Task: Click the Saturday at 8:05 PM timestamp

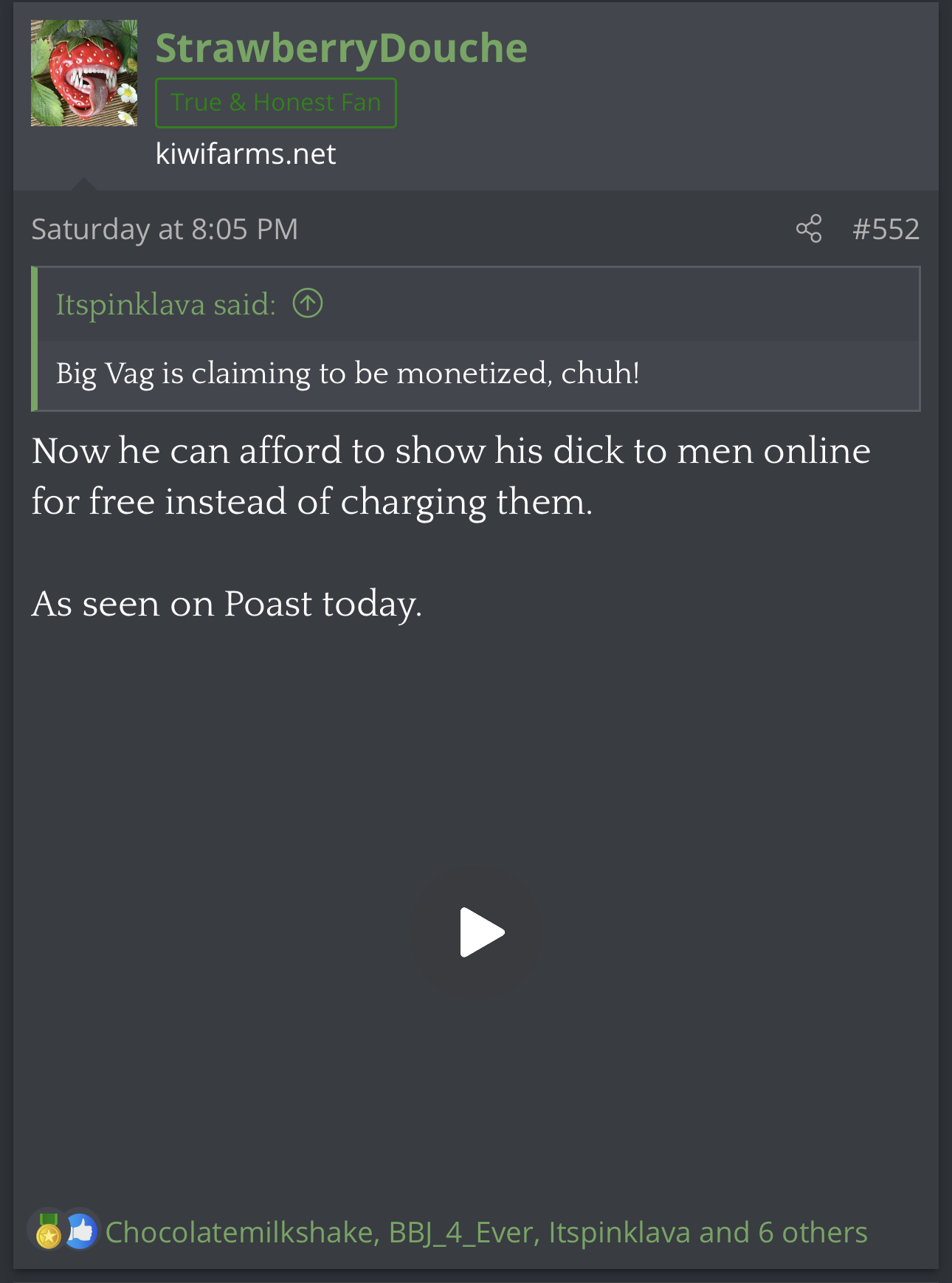Action: 165,229
